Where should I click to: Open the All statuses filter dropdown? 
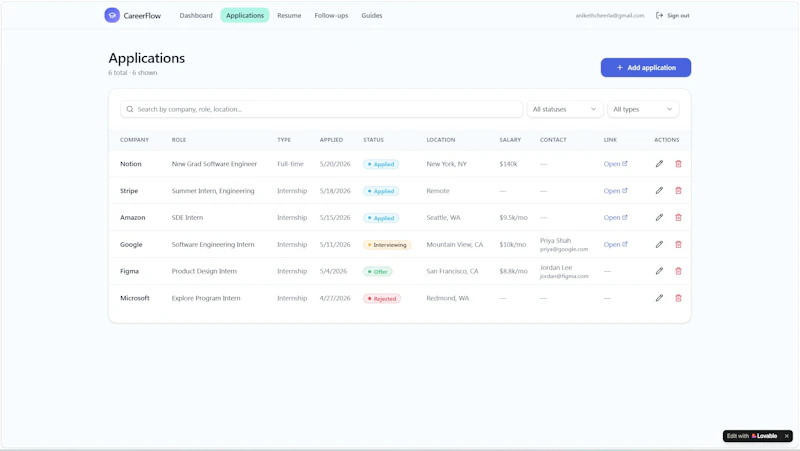point(565,109)
